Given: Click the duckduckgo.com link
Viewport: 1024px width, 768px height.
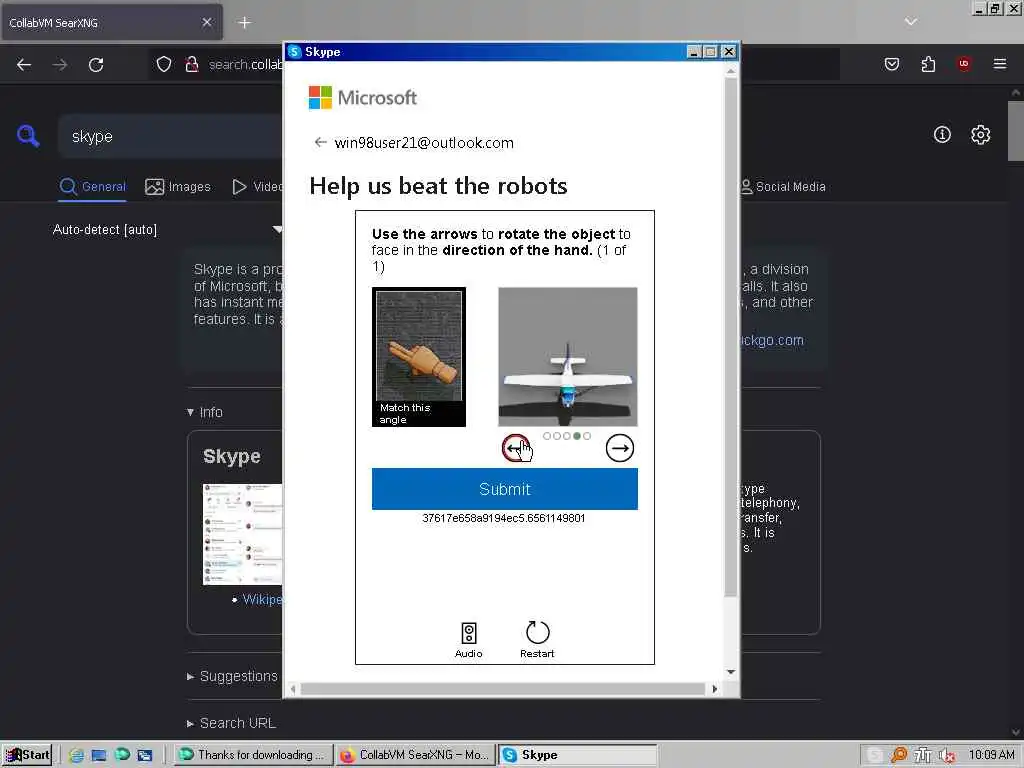Looking at the screenshot, I should [772, 340].
